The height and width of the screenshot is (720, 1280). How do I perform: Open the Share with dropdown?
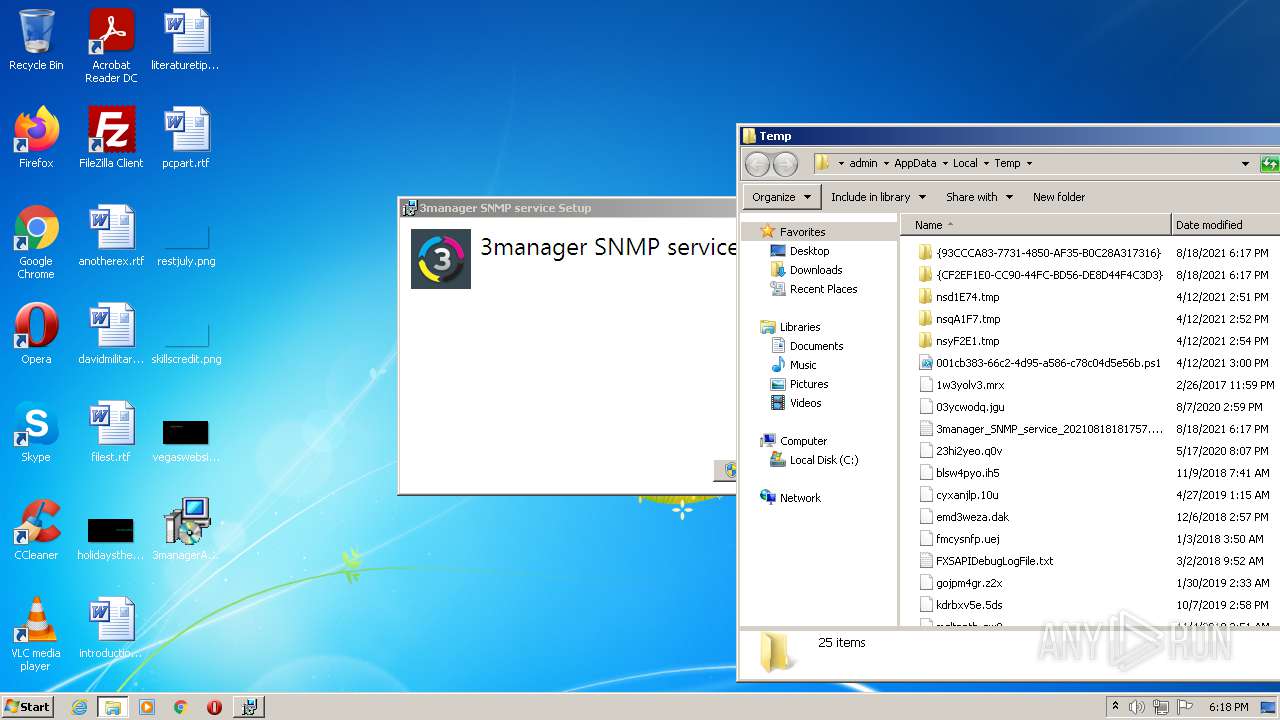click(979, 197)
